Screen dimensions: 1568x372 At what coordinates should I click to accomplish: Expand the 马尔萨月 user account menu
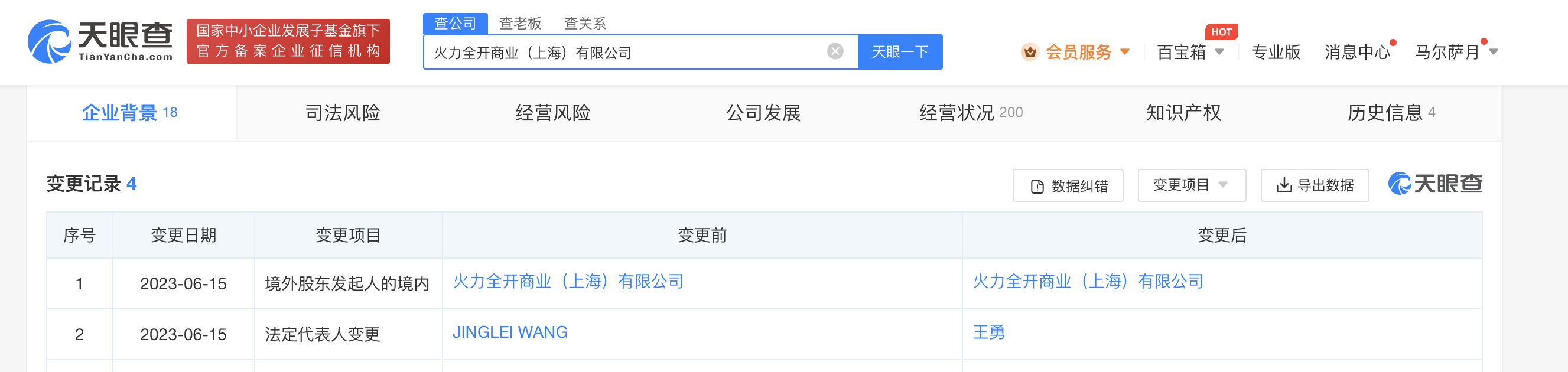click(x=1493, y=53)
